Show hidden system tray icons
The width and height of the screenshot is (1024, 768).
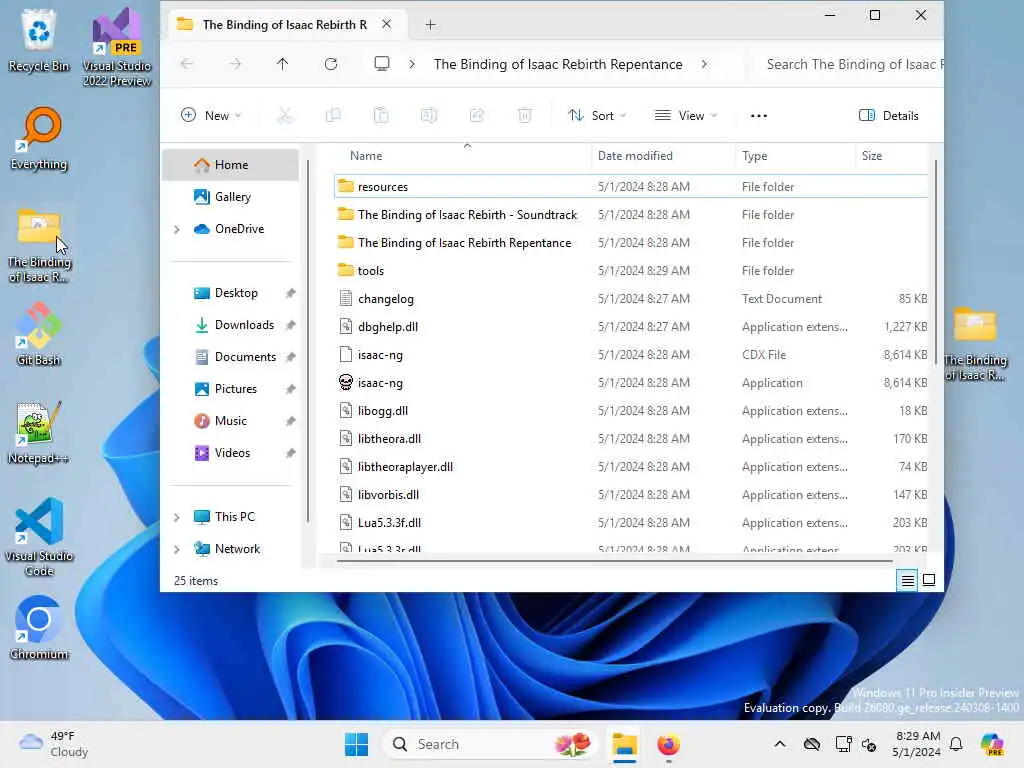point(780,744)
